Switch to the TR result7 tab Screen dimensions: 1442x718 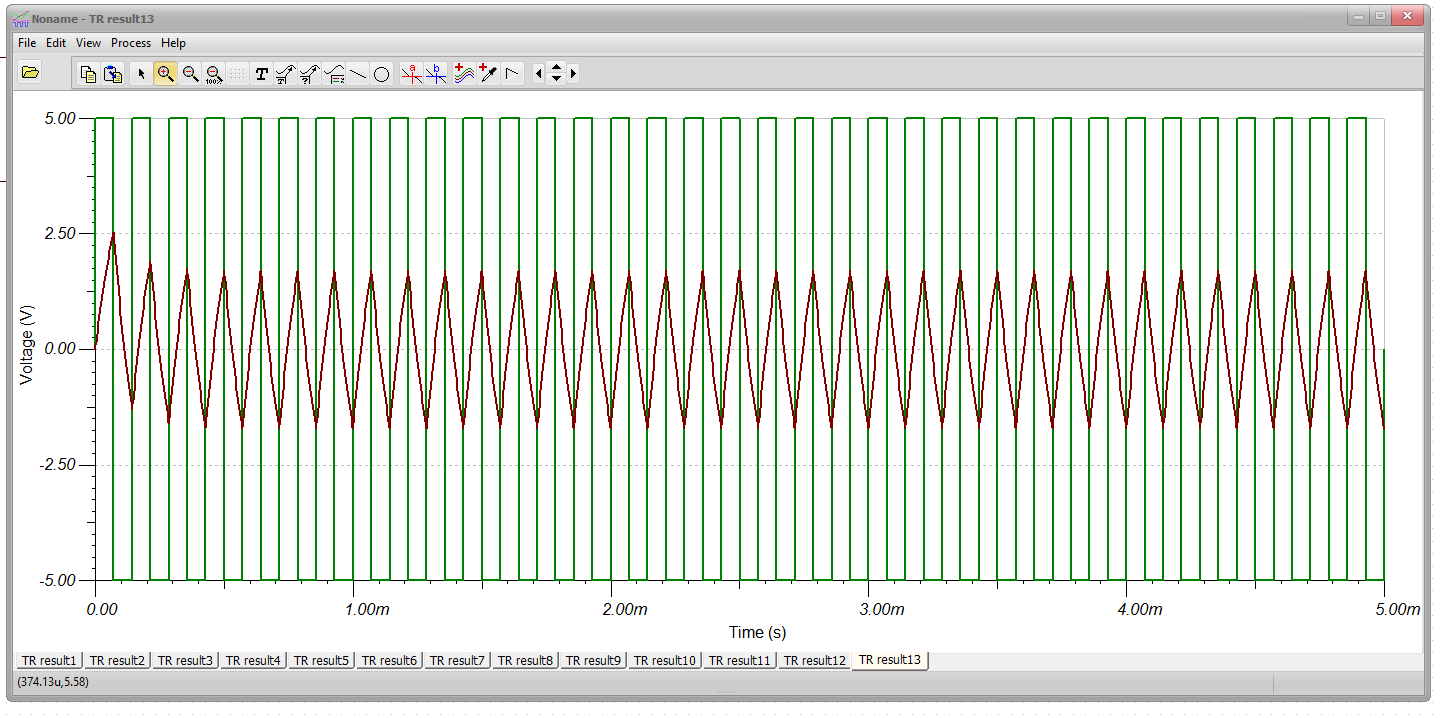tap(457, 660)
